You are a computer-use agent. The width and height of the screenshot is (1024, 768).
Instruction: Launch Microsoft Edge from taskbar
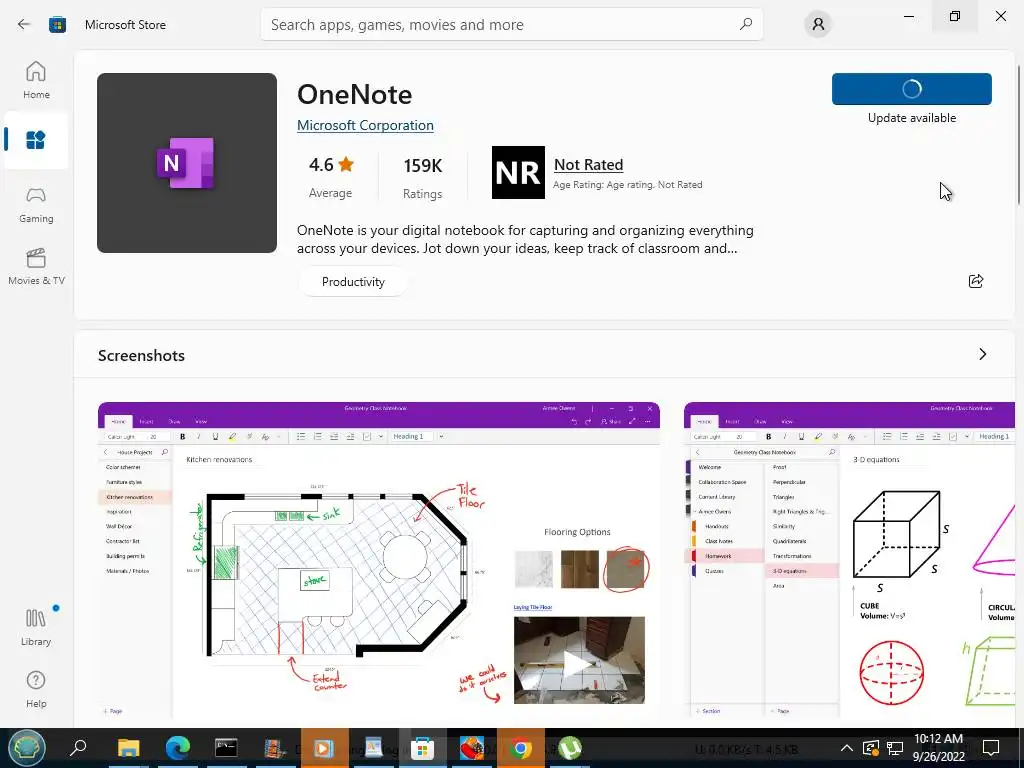177,747
